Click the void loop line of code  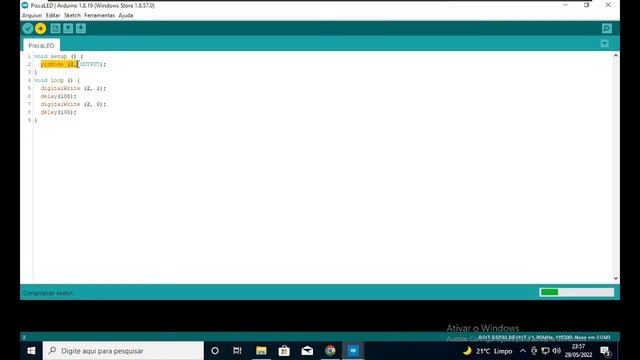click(x=57, y=80)
